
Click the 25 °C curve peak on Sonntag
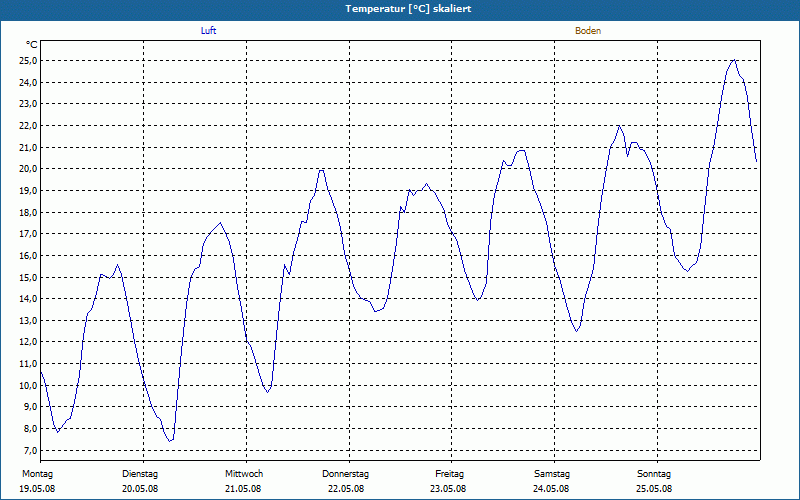(734, 60)
